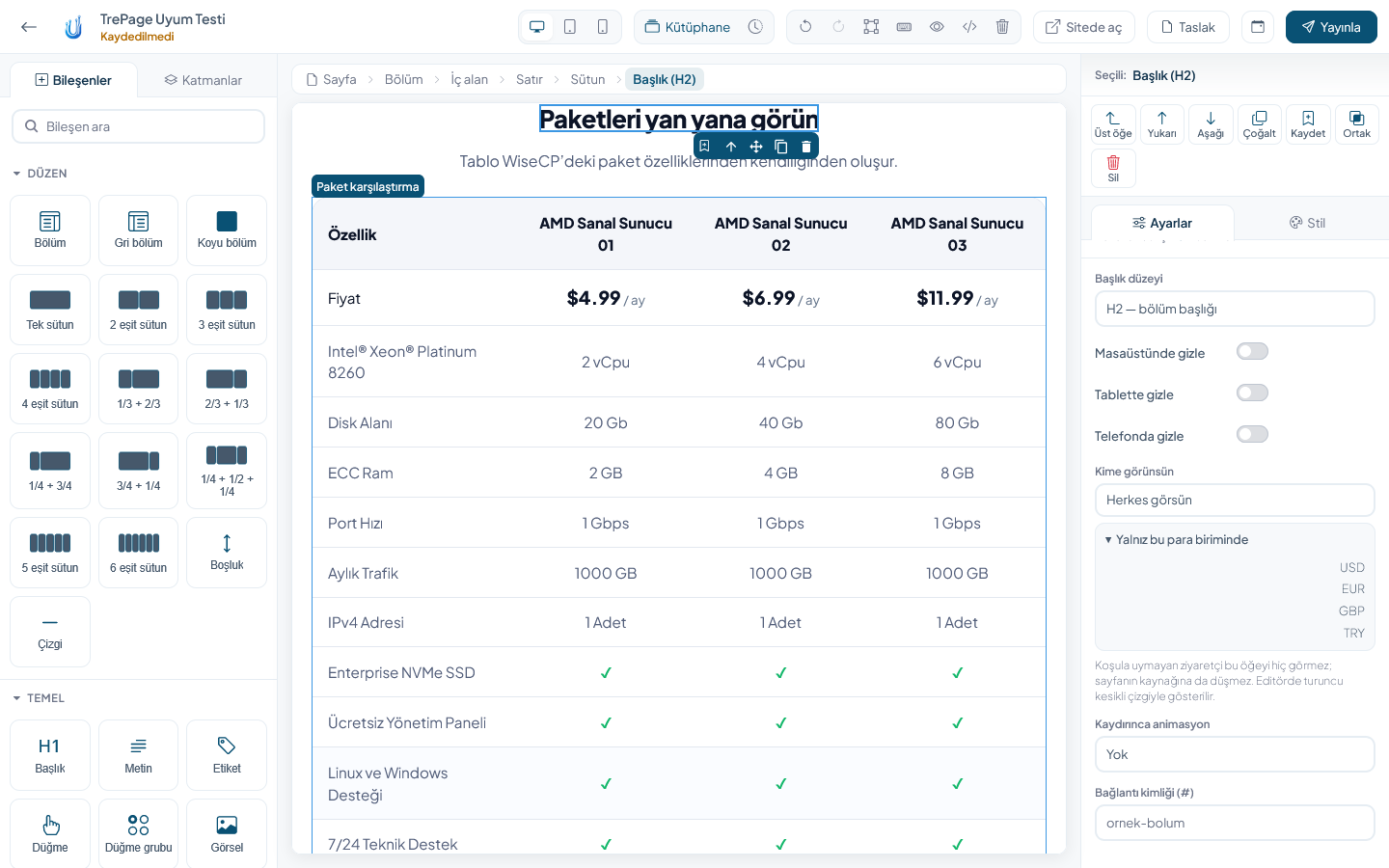Switch to phone preview device
1389x868 pixels.
(x=603, y=27)
